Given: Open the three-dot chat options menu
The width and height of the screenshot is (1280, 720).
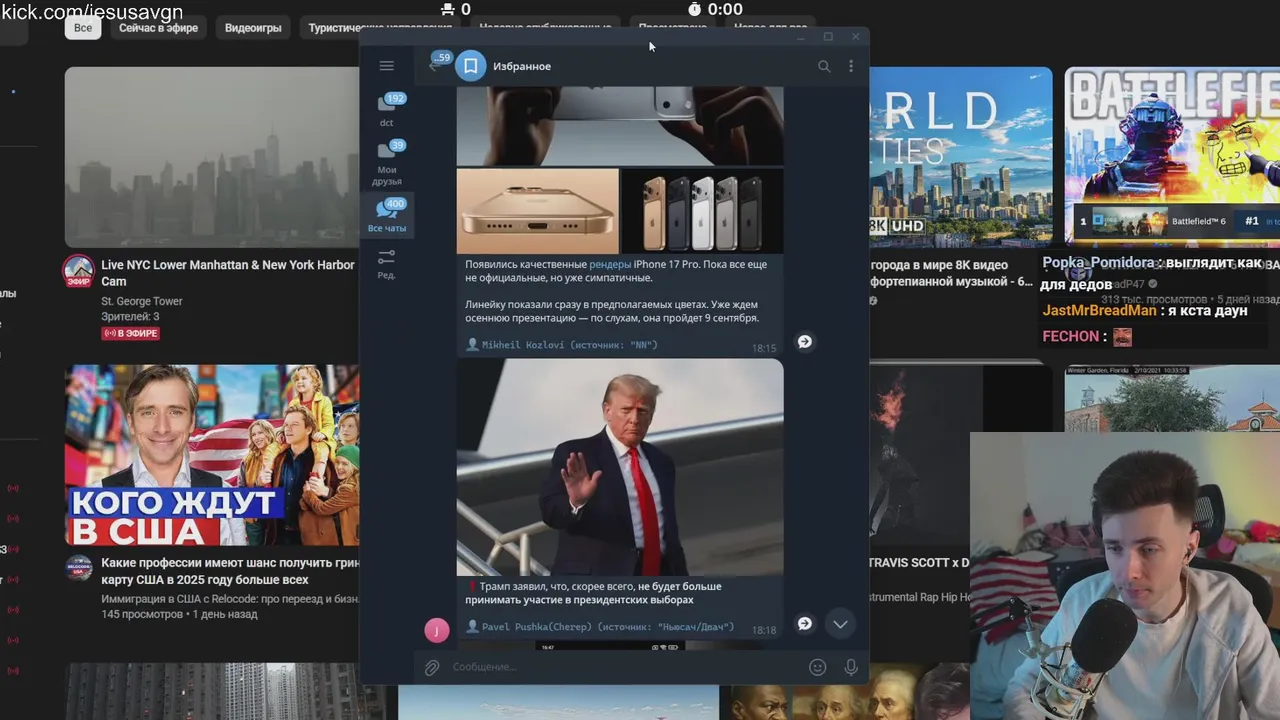Looking at the screenshot, I should [x=851, y=66].
